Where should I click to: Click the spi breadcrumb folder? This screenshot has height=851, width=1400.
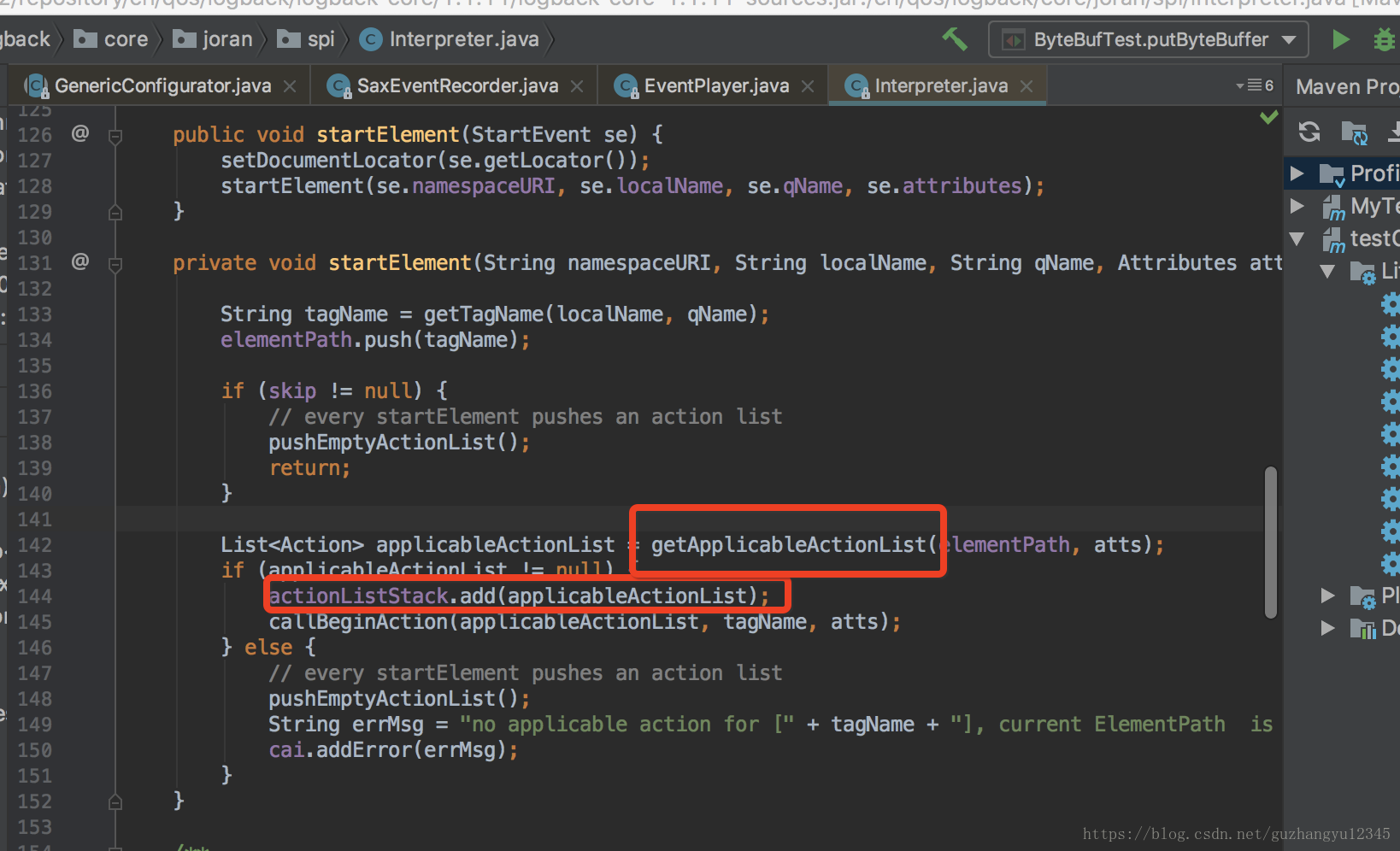pyautogui.click(x=306, y=39)
